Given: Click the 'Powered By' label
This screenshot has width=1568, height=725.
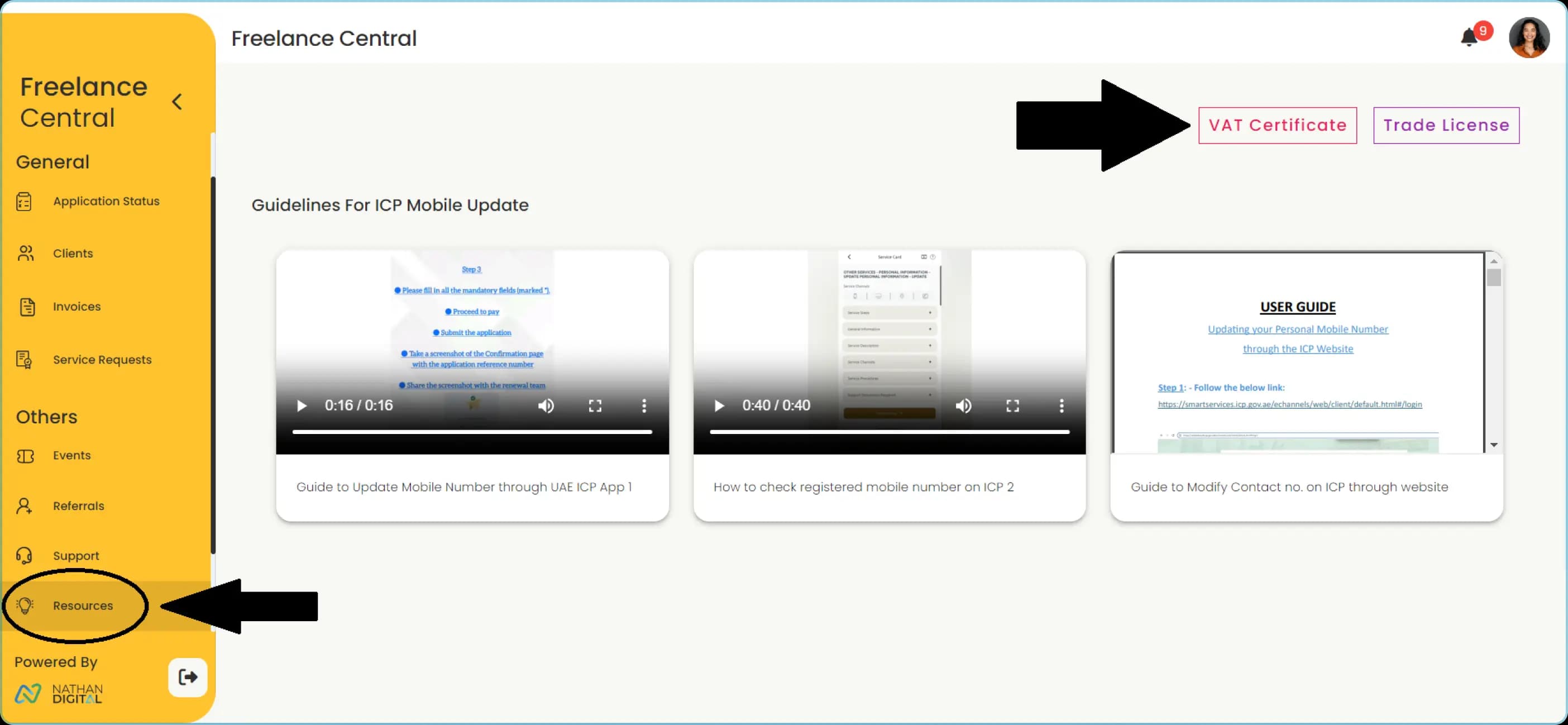Looking at the screenshot, I should point(56,662).
